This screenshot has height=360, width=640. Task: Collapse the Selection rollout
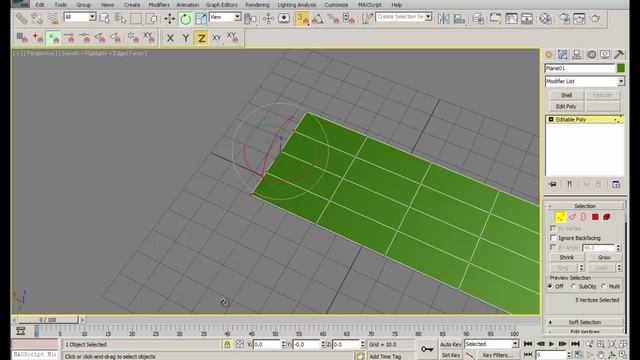584,206
